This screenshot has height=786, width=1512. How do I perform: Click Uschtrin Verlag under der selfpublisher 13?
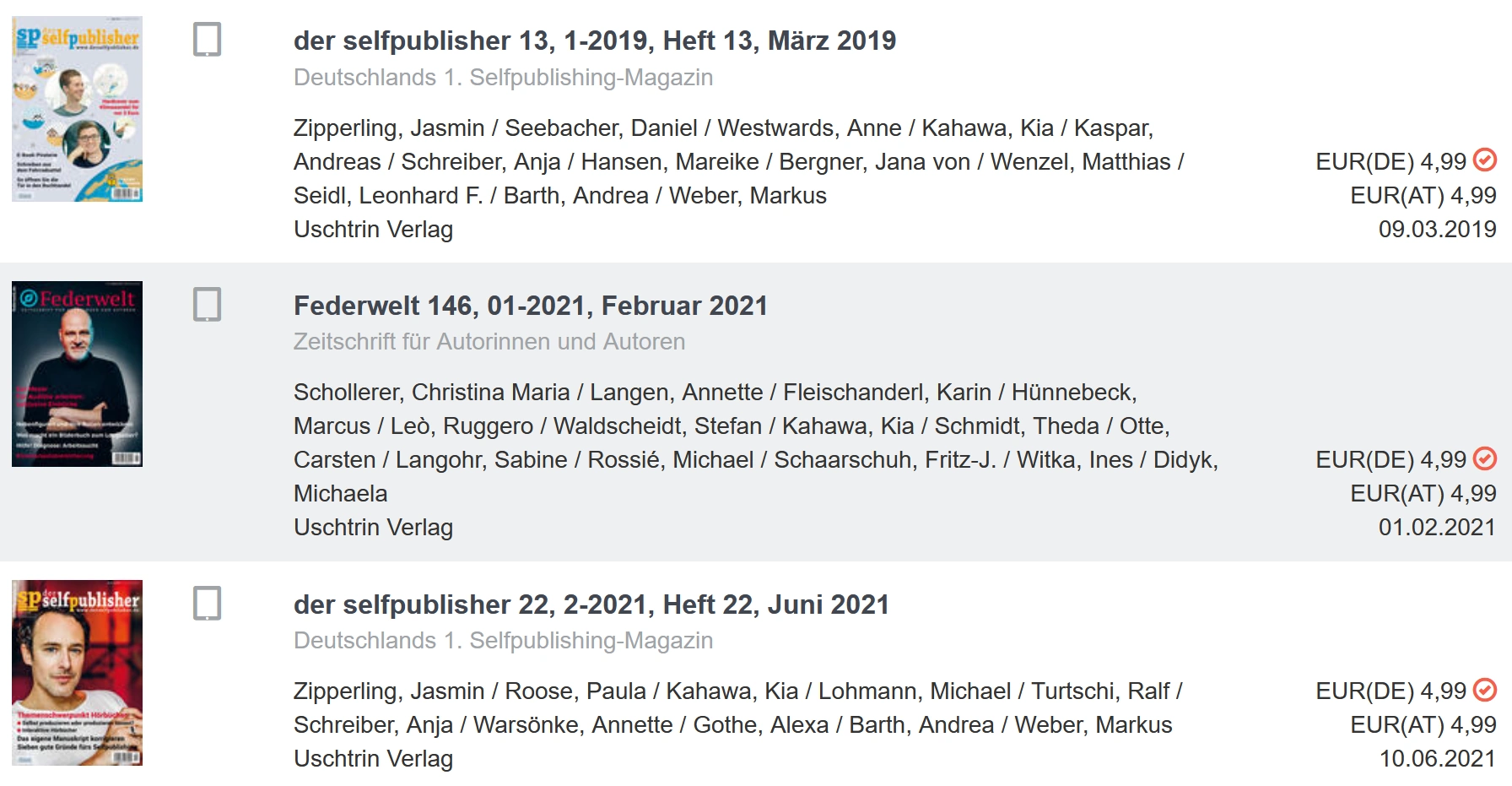pyautogui.click(x=373, y=230)
